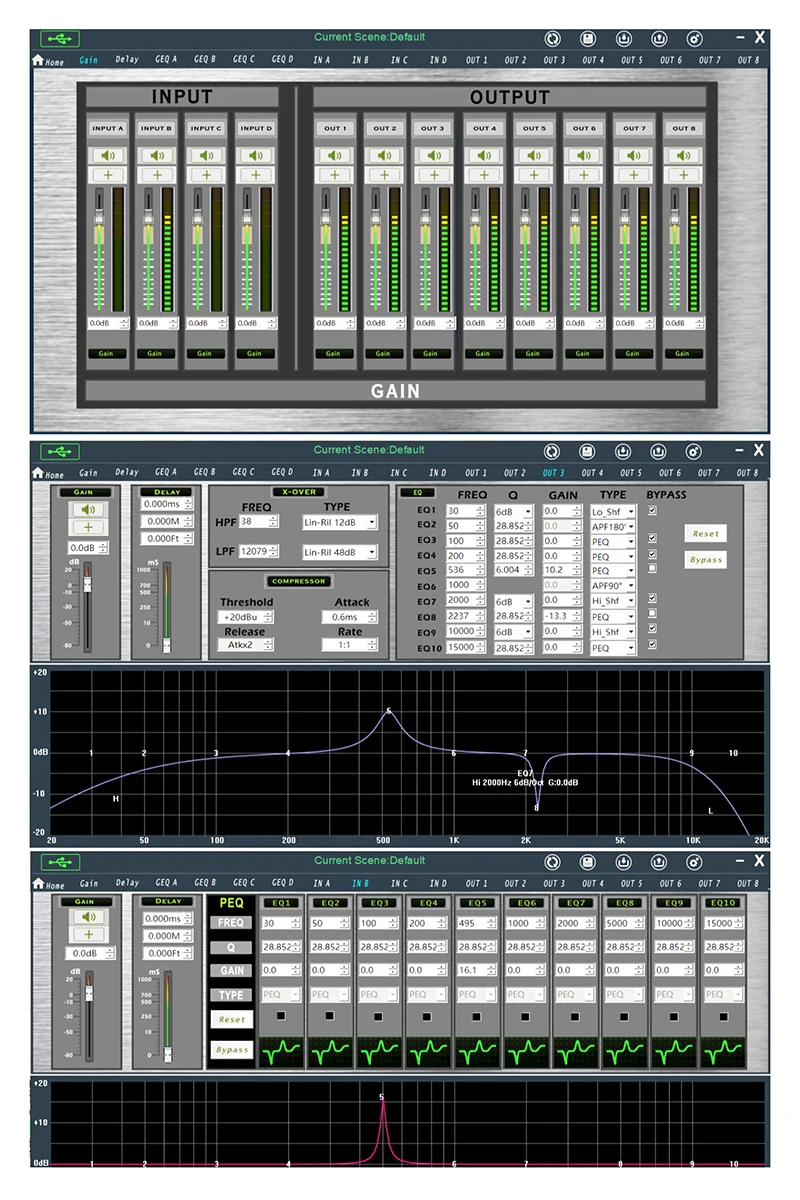Open settings gear icon in top window
This screenshot has width=800, height=1200.
click(x=694, y=38)
